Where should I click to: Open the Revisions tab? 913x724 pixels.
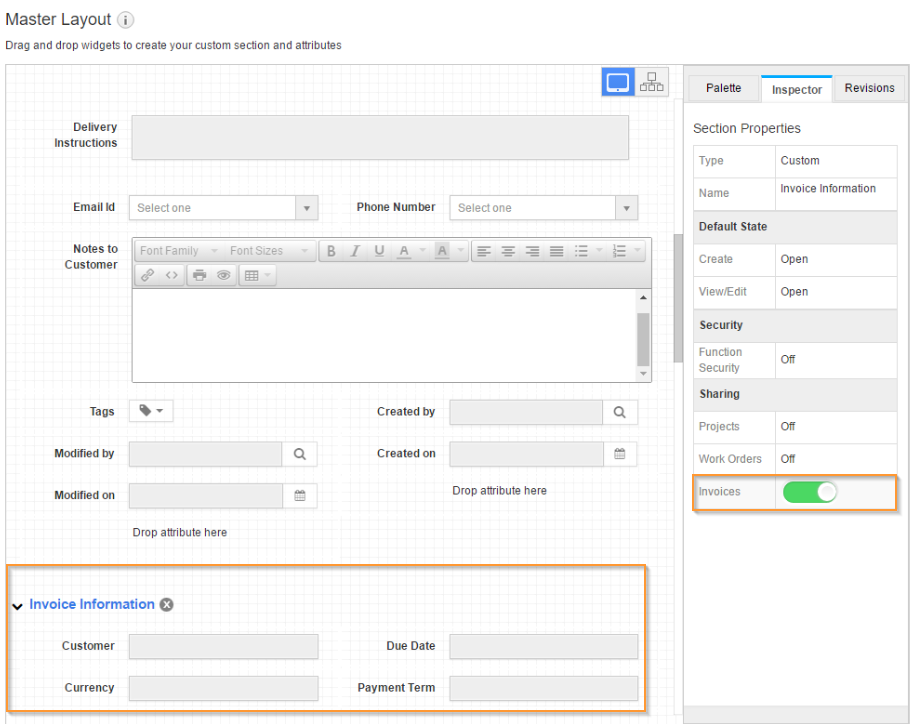coord(869,88)
